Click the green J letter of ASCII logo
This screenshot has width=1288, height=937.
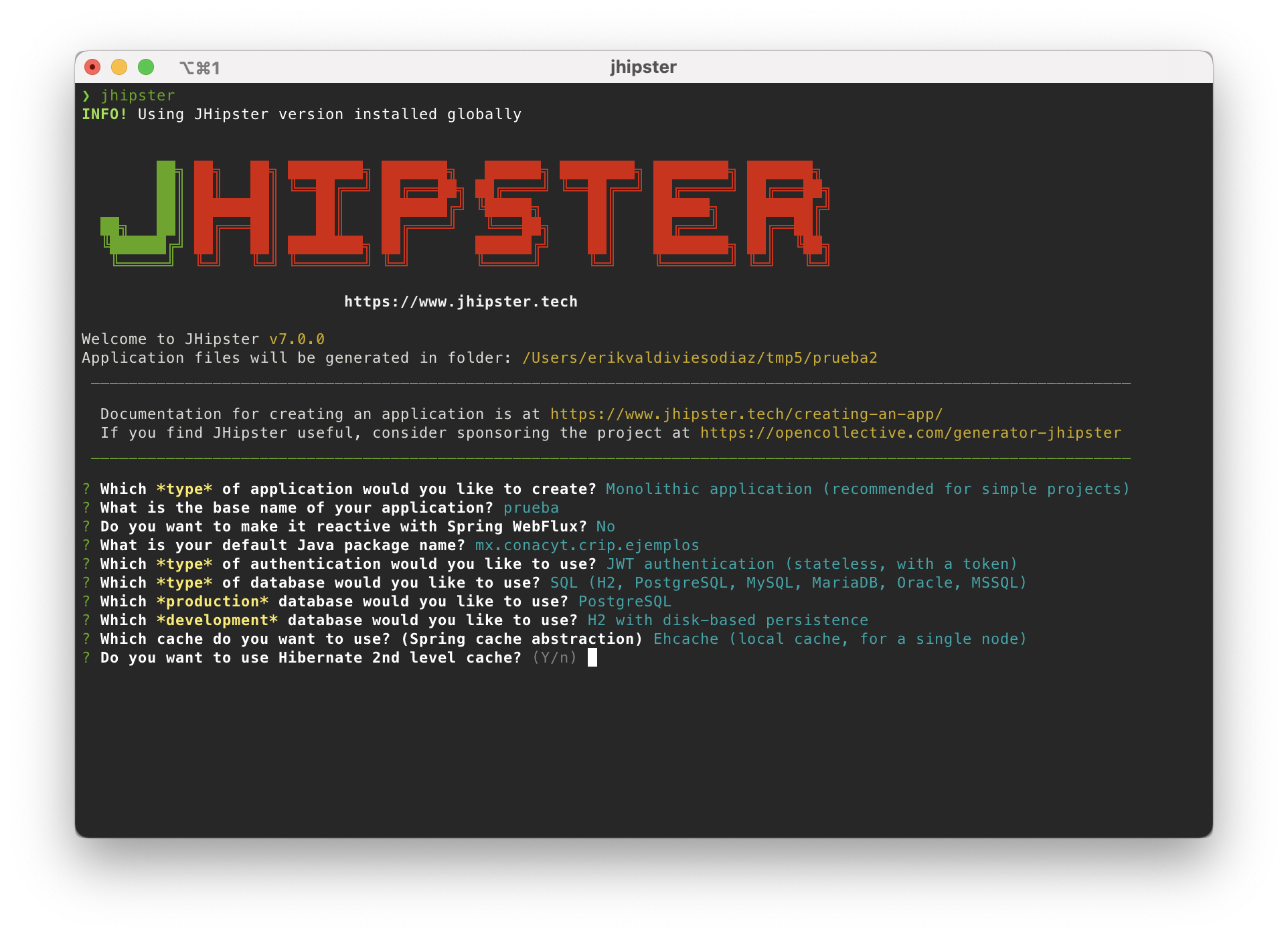[142, 213]
